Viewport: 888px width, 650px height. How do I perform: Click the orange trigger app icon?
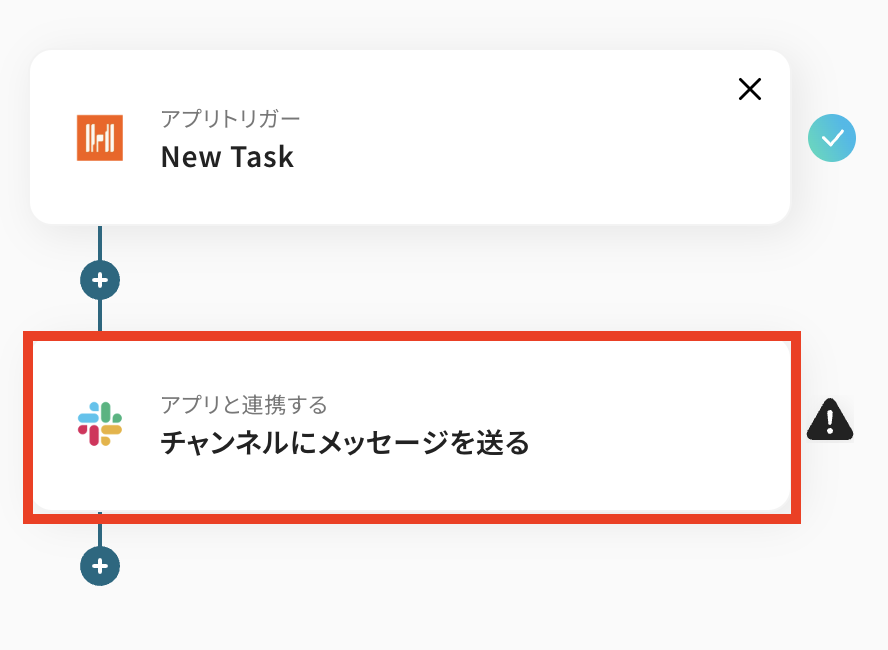(x=100, y=138)
